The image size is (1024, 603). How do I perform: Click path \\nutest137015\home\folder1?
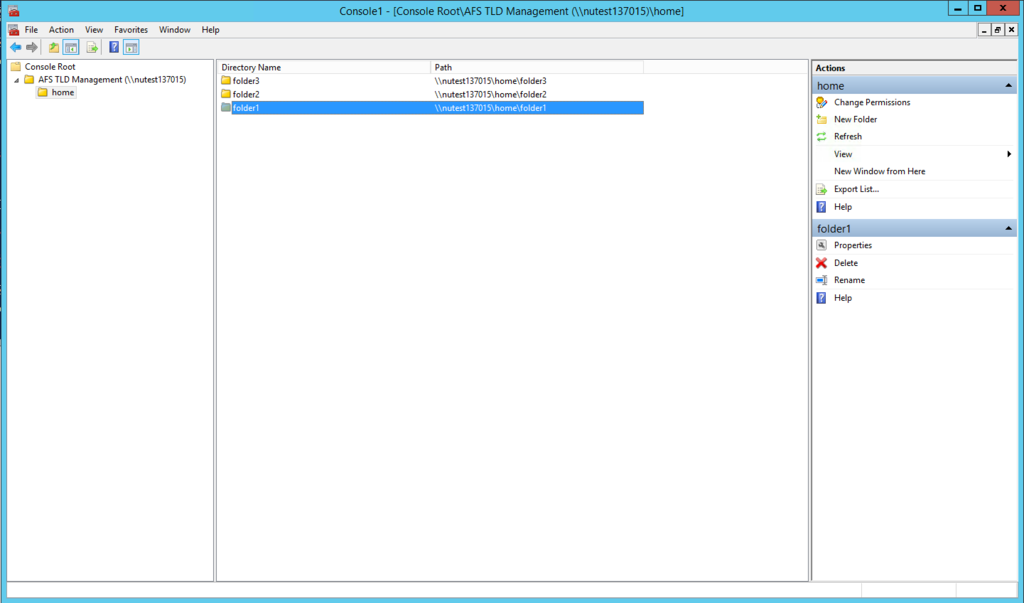tap(490, 108)
